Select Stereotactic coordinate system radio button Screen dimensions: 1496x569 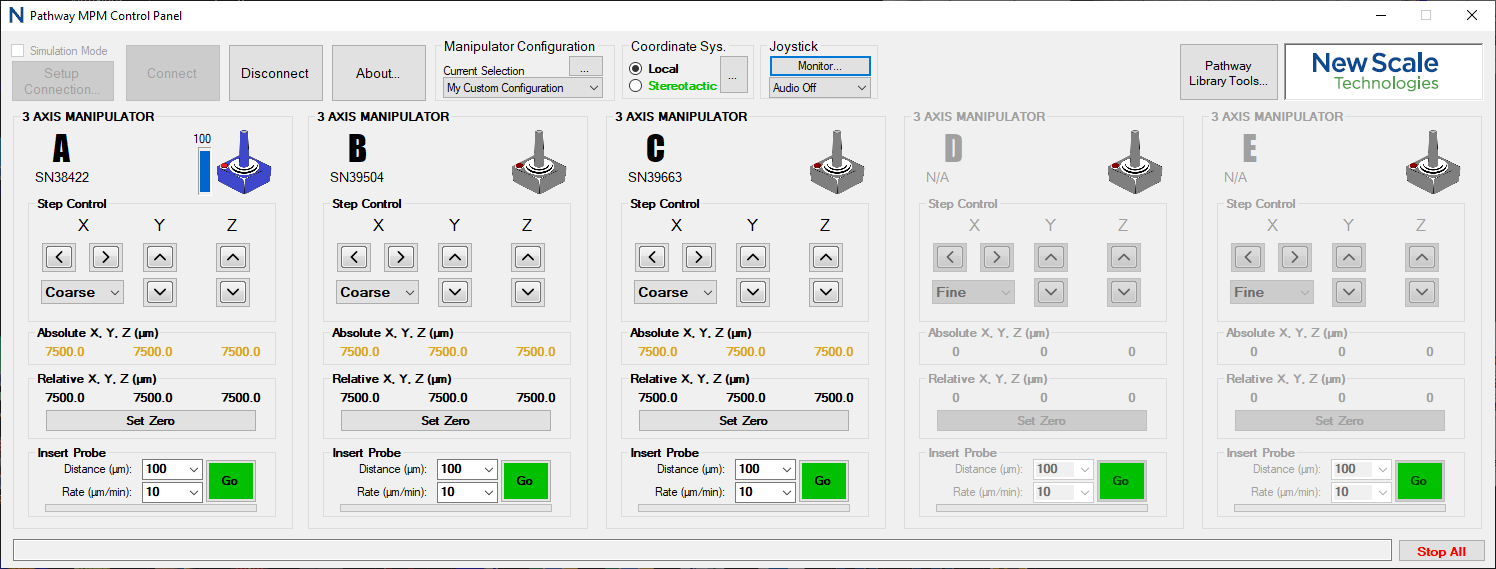636,86
